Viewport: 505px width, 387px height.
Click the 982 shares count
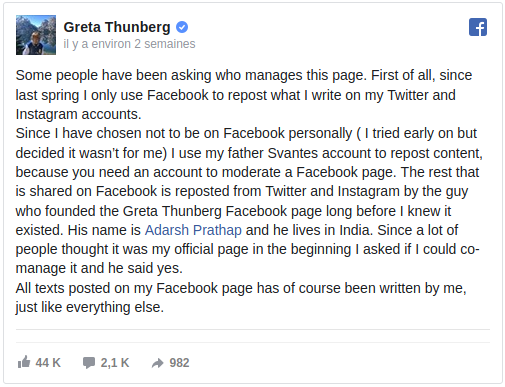point(179,363)
